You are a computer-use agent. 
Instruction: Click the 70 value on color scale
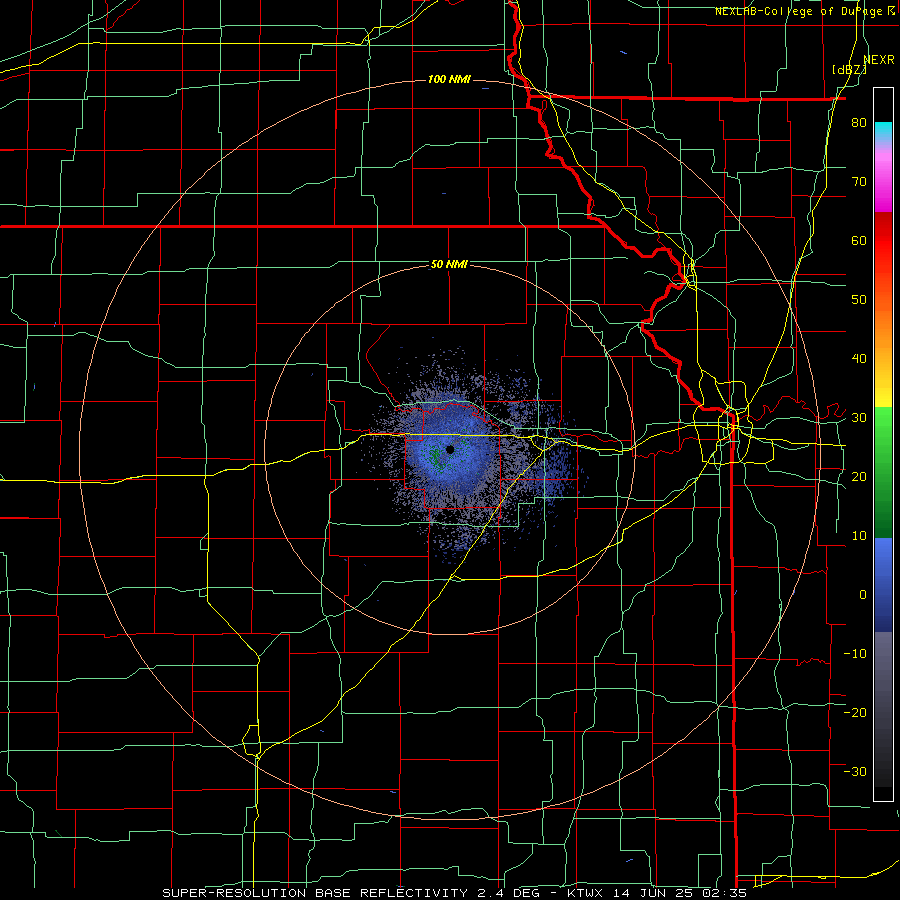[x=859, y=182]
